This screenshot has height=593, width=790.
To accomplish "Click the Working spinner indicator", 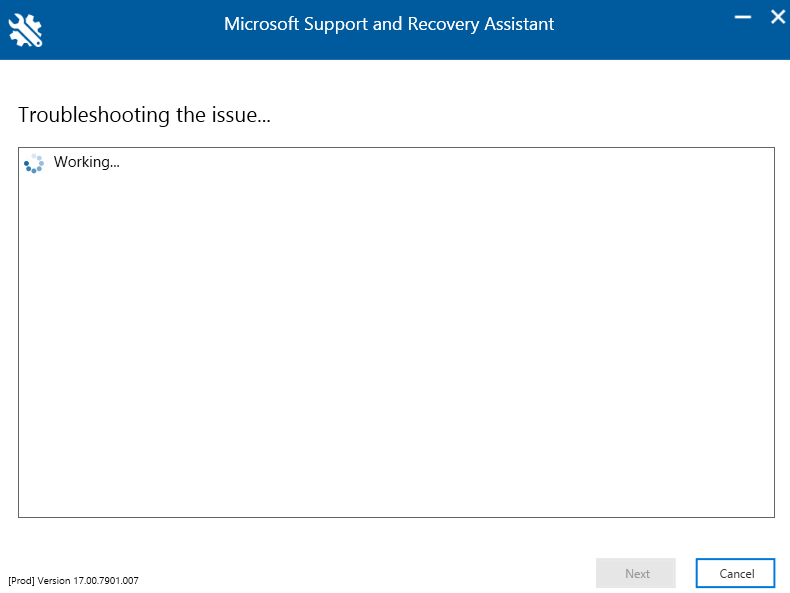I will tap(34, 163).
